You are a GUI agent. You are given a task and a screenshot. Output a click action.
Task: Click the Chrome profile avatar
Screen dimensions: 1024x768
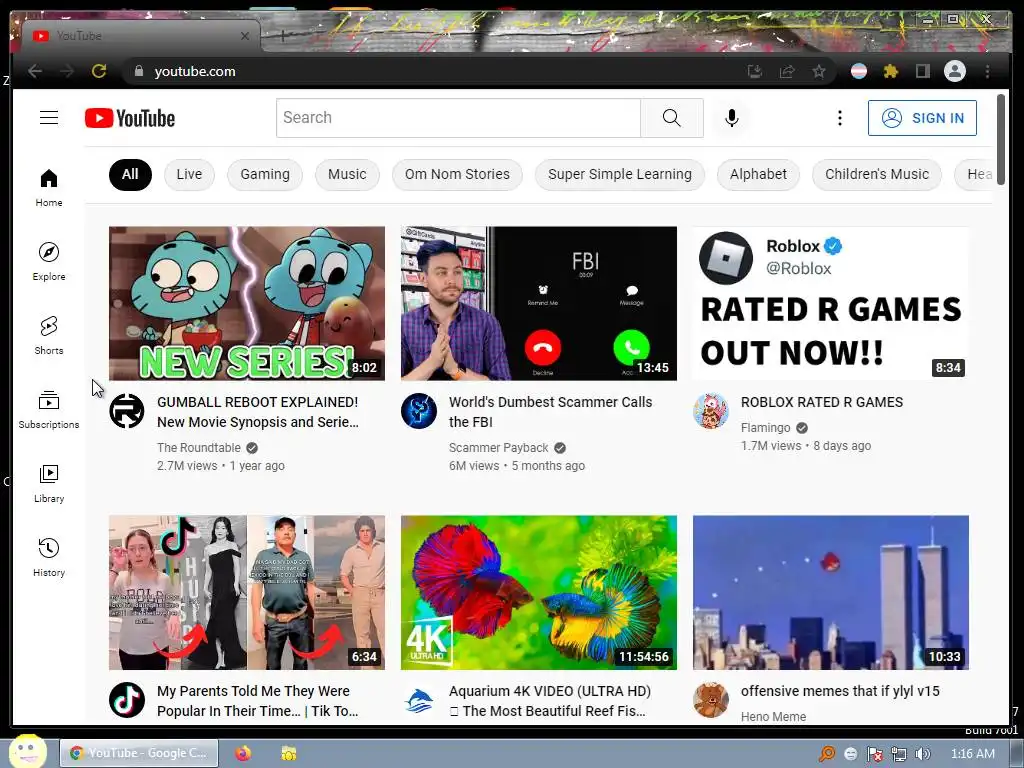[955, 71]
